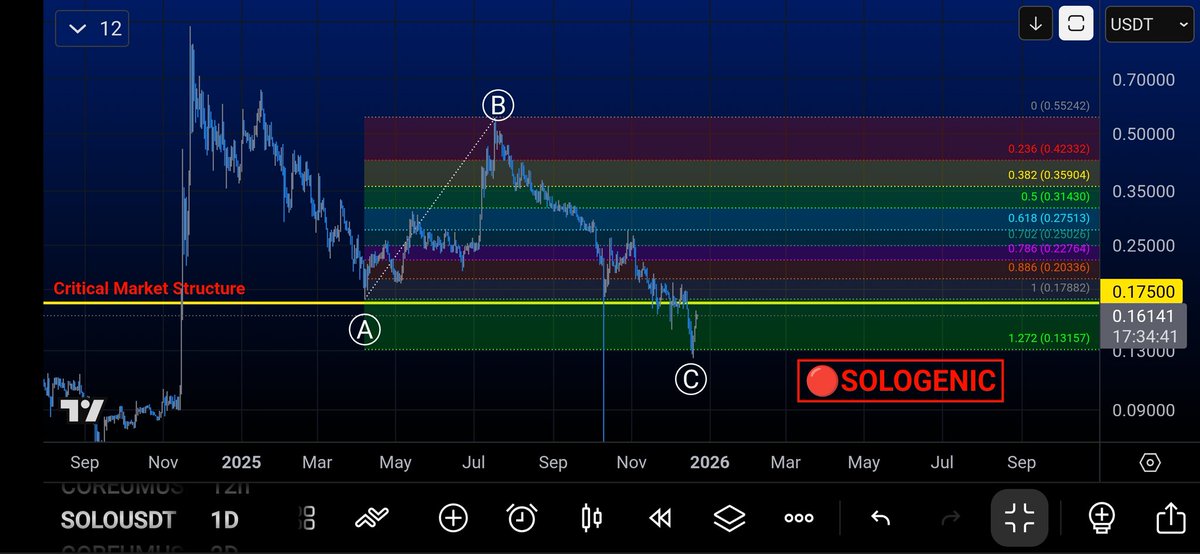
Task: Exit fullscreen with collapse icon
Action: point(1020,517)
